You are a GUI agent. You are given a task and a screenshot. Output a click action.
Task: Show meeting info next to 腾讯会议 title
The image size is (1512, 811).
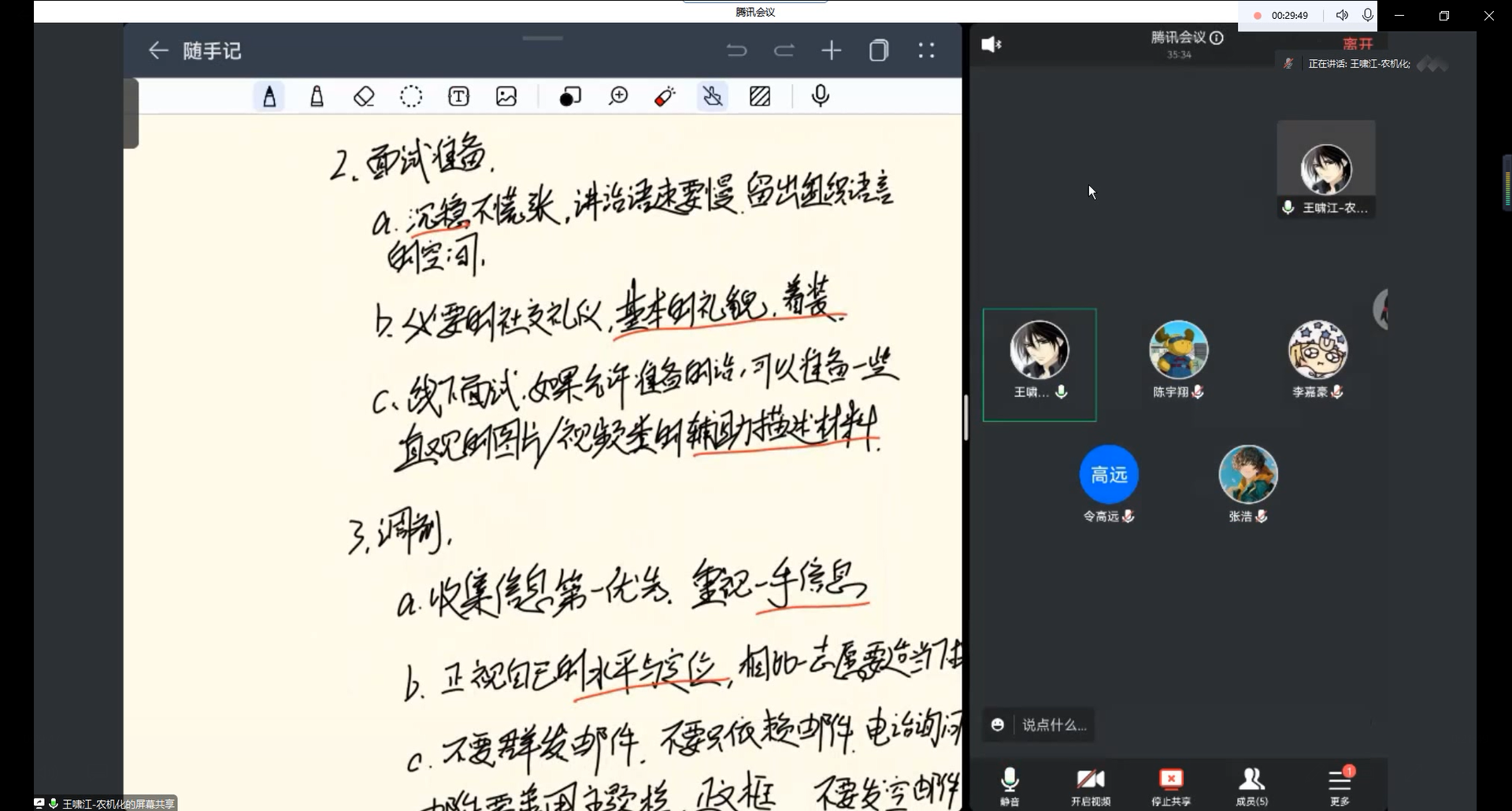pos(1217,38)
